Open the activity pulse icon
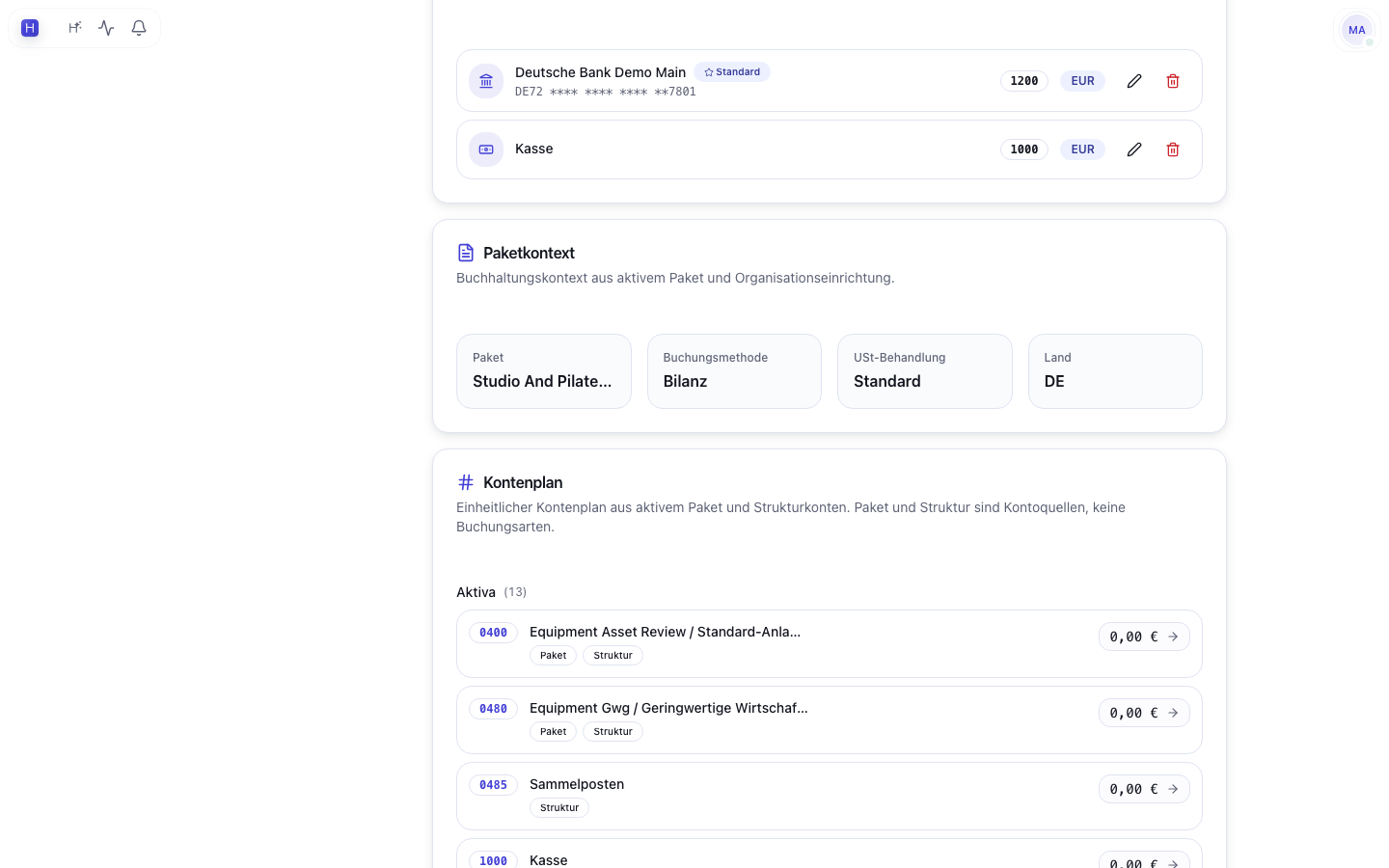This screenshot has height=868, width=1389. pyautogui.click(x=106, y=28)
